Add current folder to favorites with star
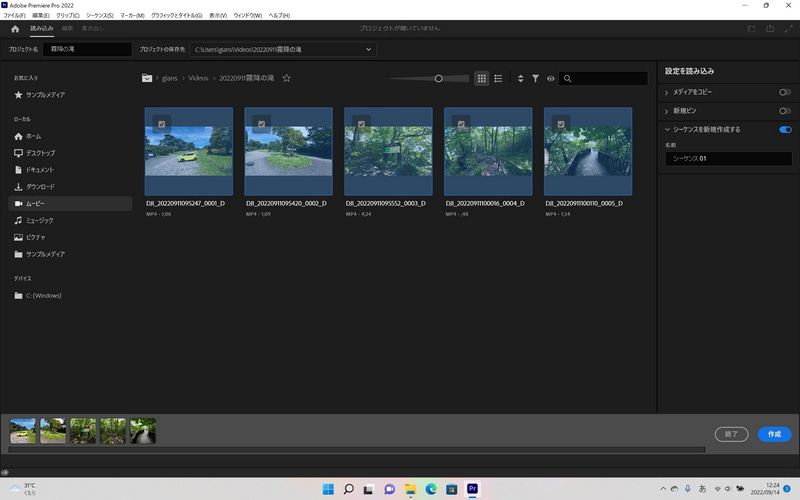The height and width of the screenshot is (500, 800). [x=287, y=78]
